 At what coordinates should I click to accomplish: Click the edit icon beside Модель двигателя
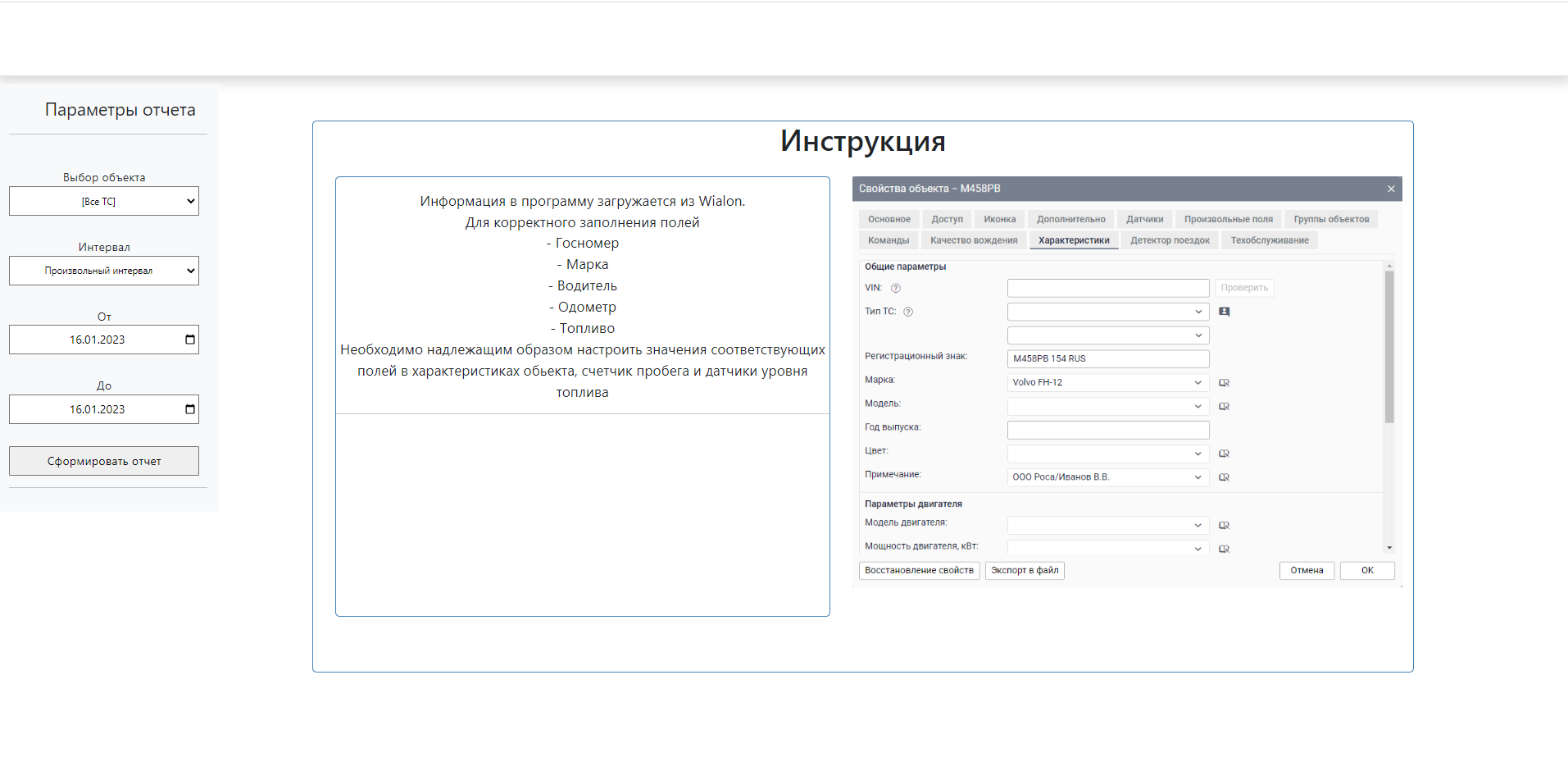coord(1224,526)
